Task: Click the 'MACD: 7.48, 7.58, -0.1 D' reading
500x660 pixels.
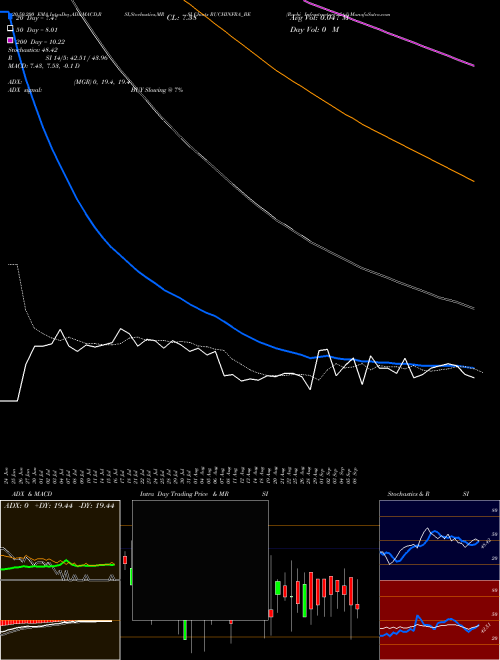Action: coord(44,66)
